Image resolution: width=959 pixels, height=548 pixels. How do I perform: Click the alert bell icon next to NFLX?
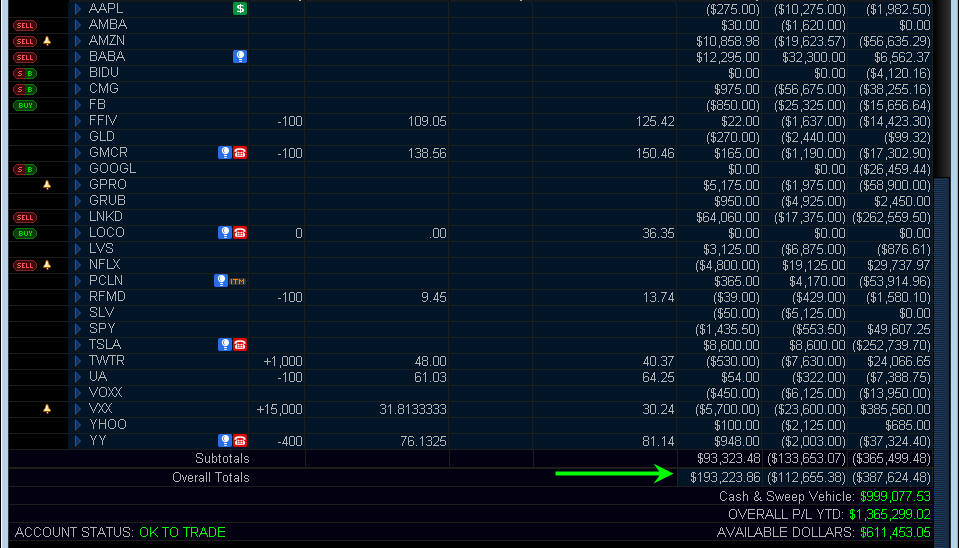tap(47, 265)
